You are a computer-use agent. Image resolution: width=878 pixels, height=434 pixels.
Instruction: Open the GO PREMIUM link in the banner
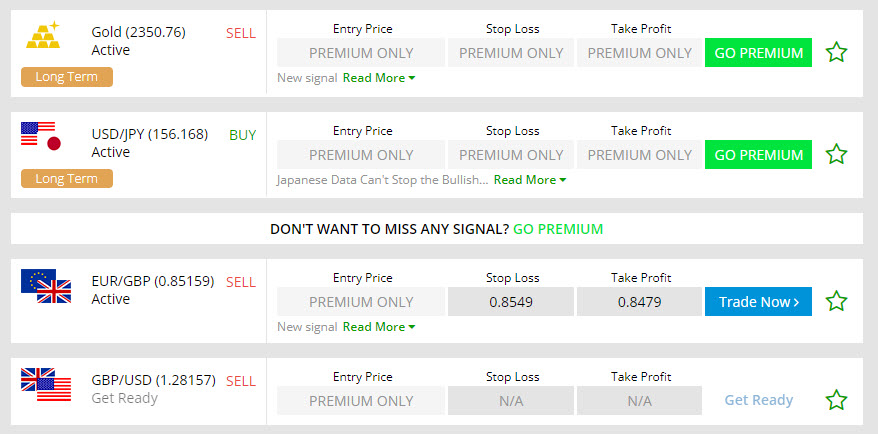[558, 229]
